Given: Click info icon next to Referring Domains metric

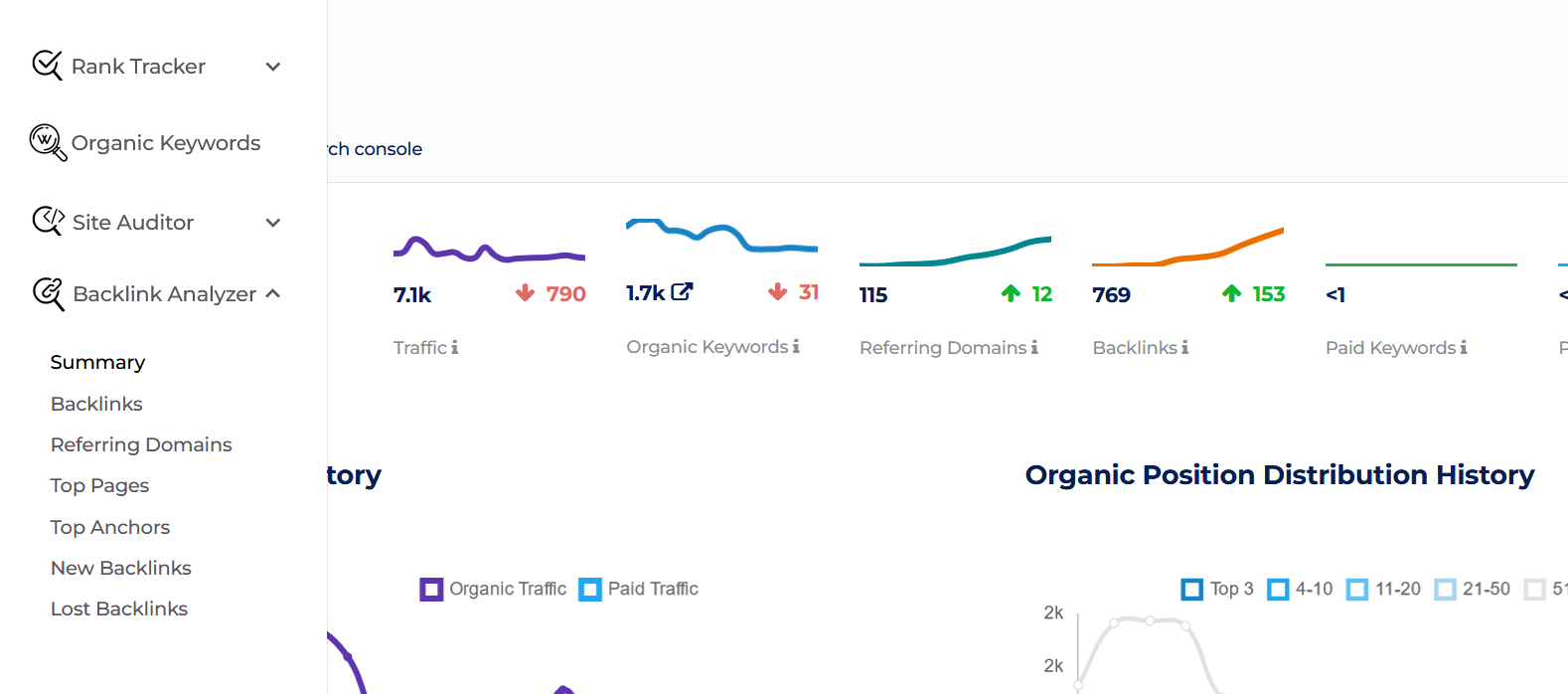Looking at the screenshot, I should click(x=1034, y=347).
